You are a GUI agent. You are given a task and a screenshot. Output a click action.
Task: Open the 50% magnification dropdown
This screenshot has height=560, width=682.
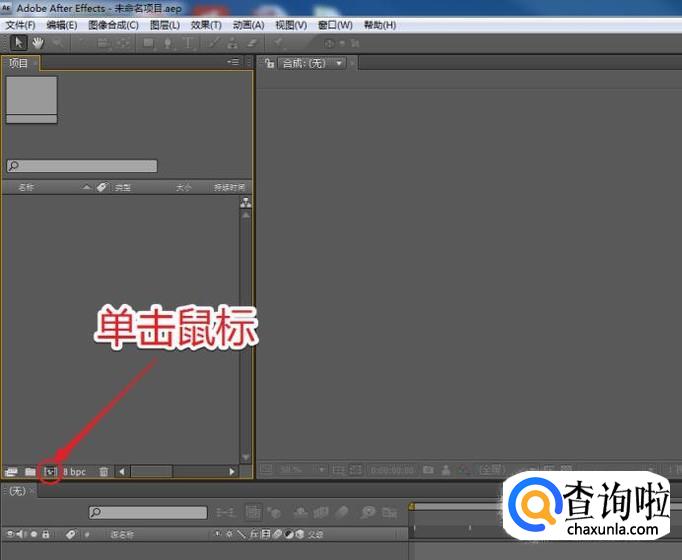(293, 469)
